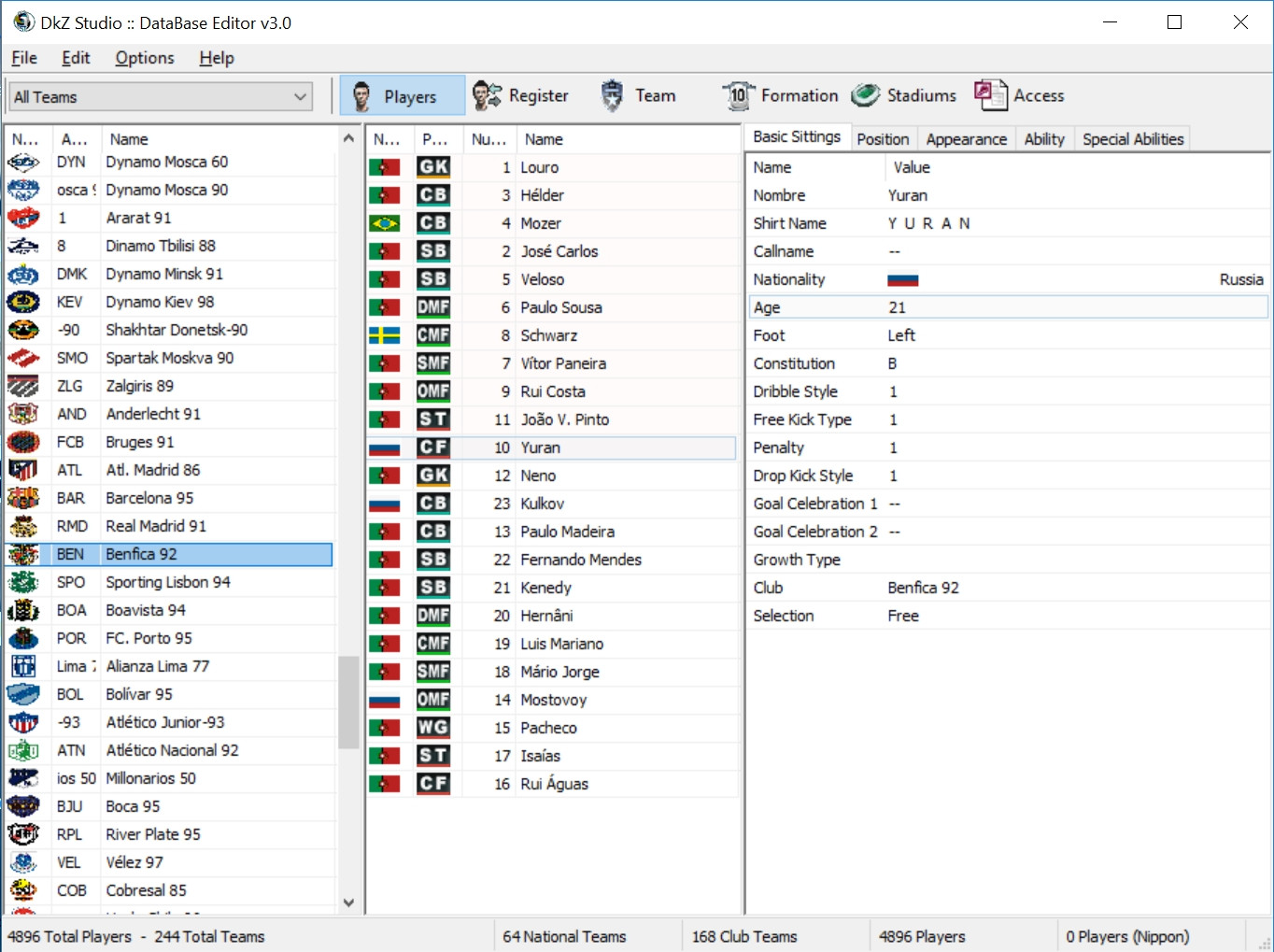Viewport: 1274px width, 952px height.
Task: Click the Constitution value B
Action: (x=892, y=363)
